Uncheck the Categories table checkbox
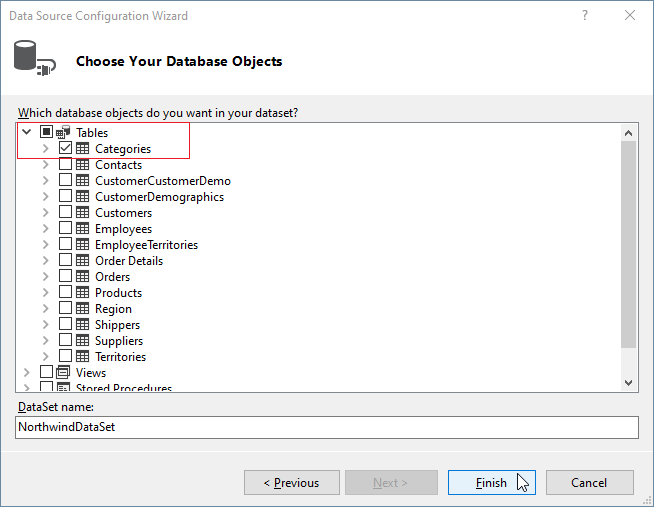Viewport: 654px width, 507px height. tap(65, 148)
